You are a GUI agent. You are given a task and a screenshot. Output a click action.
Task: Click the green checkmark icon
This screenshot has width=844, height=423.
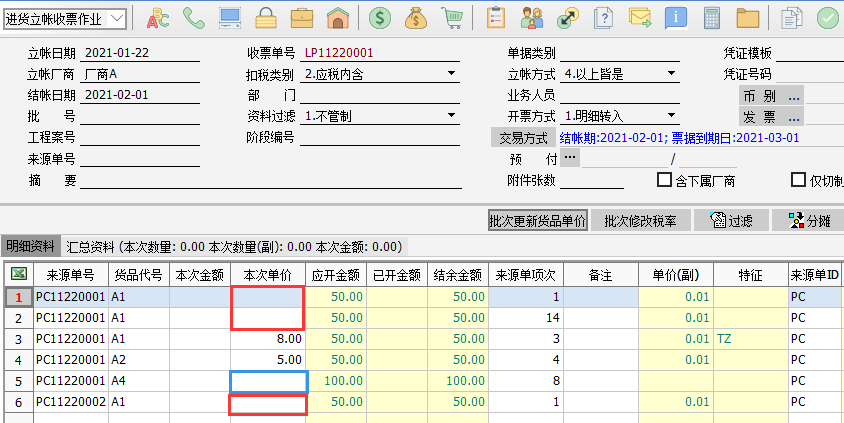click(x=828, y=18)
